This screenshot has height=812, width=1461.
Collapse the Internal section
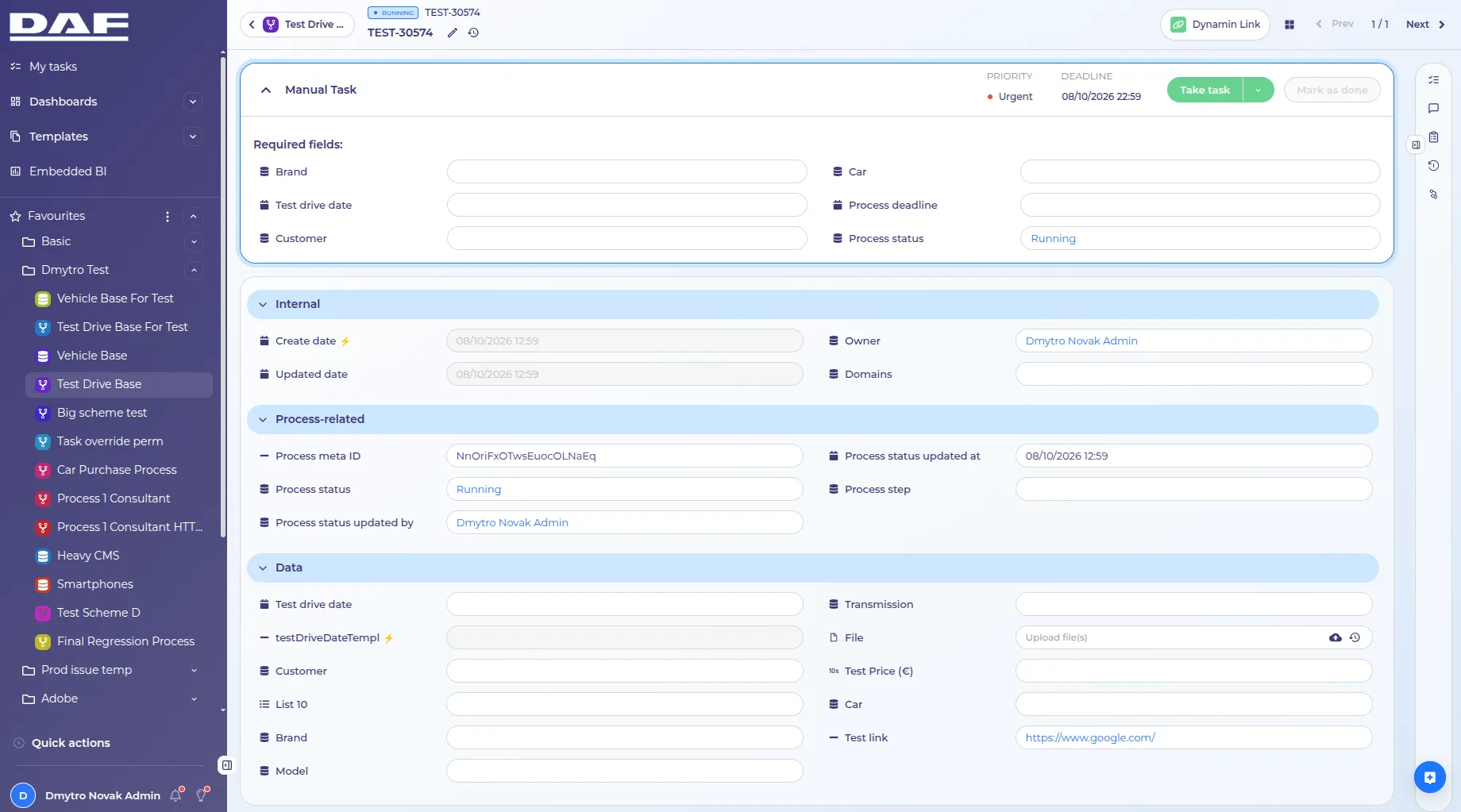[263, 304]
